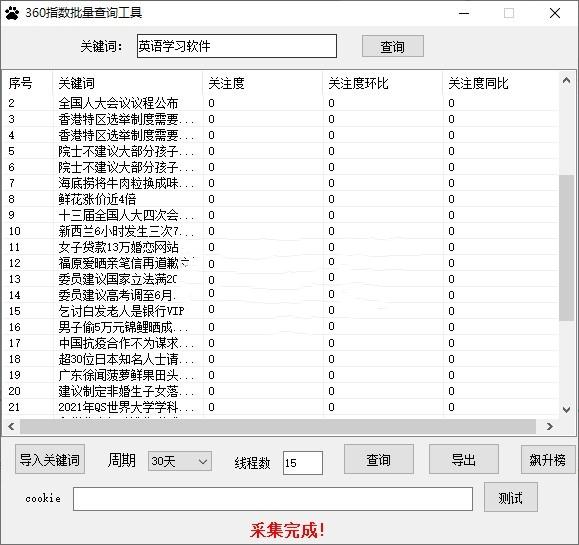Select the row 鲜花涨价近4倍

pos(282,199)
